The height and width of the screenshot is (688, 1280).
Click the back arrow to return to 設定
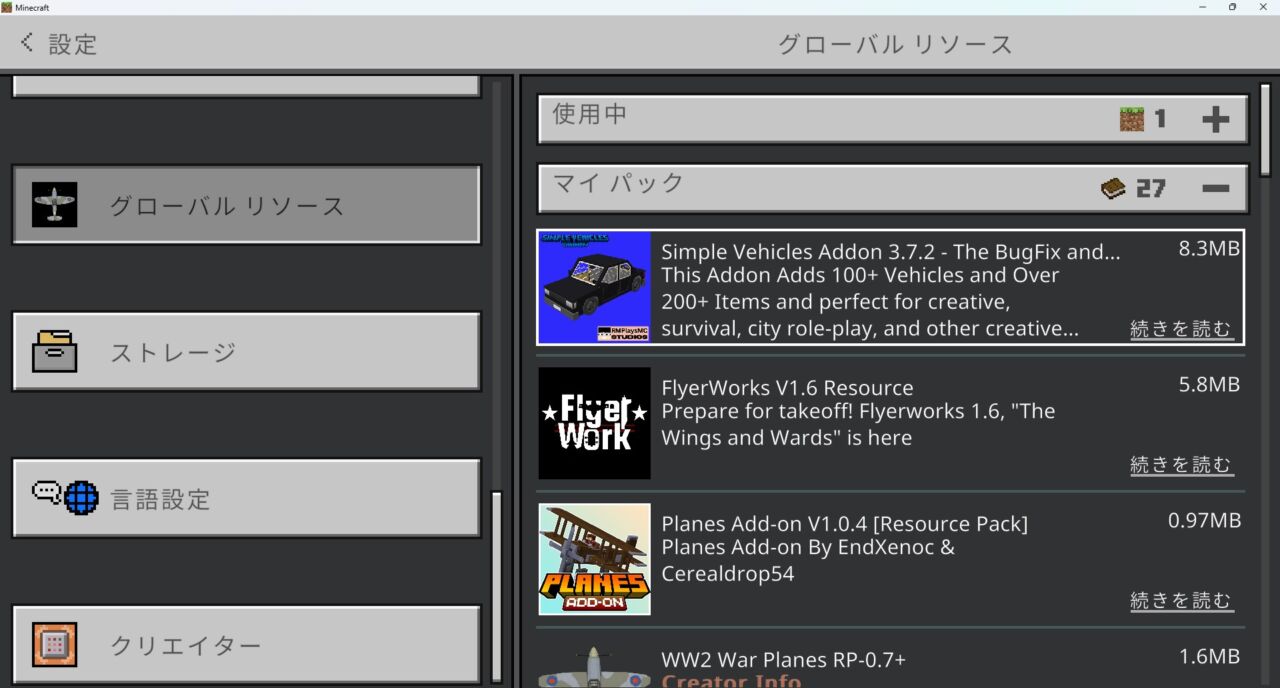point(25,42)
